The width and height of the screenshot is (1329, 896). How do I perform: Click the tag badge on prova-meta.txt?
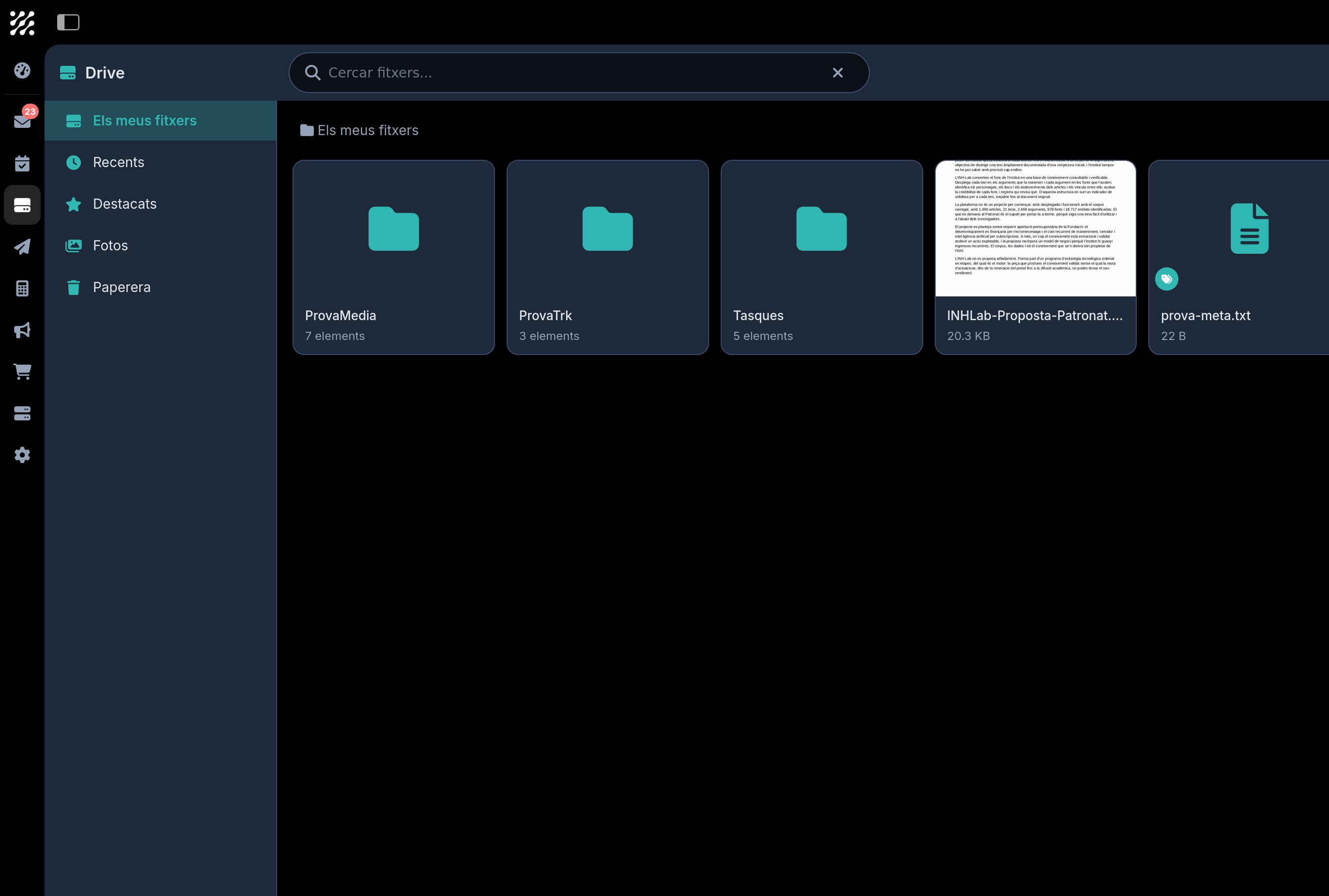pos(1167,279)
